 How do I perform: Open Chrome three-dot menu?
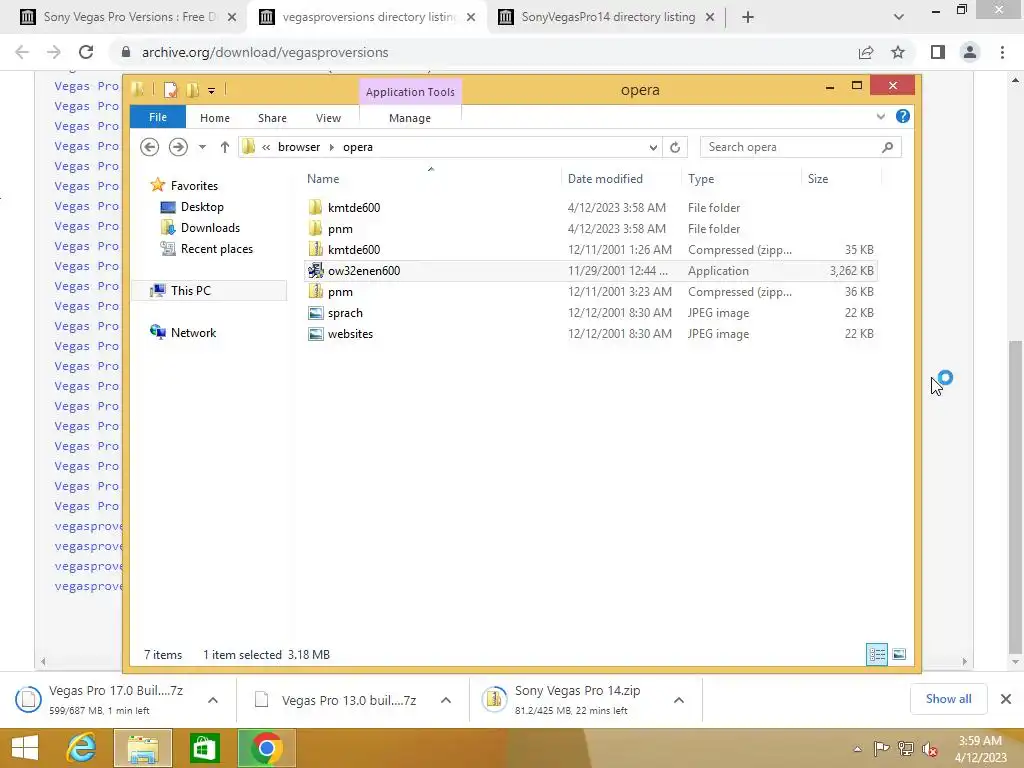1002,52
